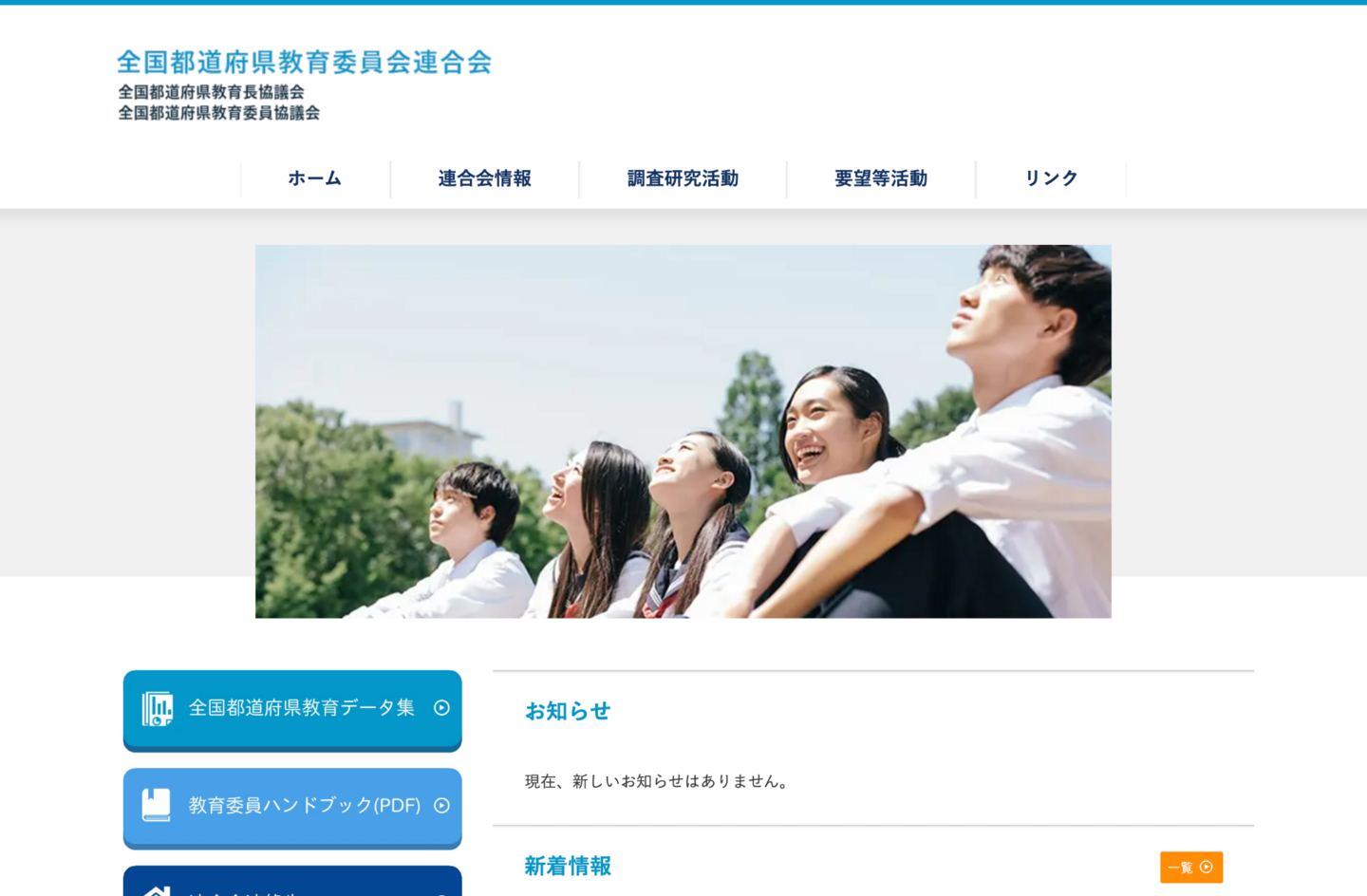Open the 連合会情報 menu
This screenshot has height=896, width=1367.
pyautogui.click(x=484, y=178)
